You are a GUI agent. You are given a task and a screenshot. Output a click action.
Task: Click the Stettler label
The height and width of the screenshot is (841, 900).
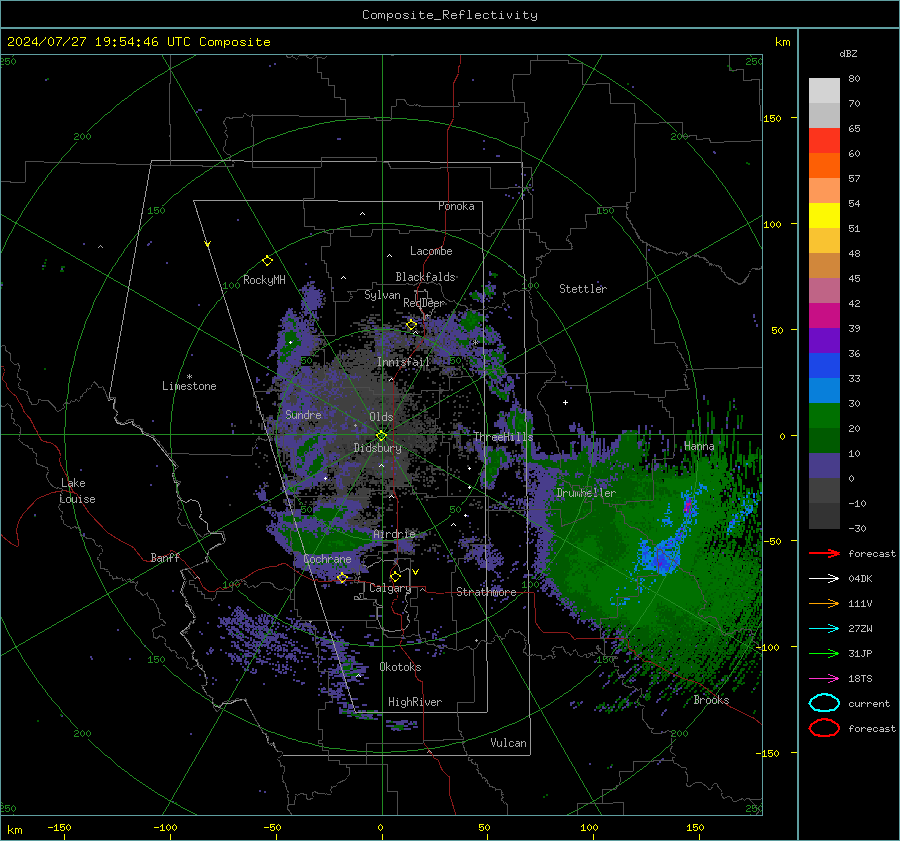583,289
